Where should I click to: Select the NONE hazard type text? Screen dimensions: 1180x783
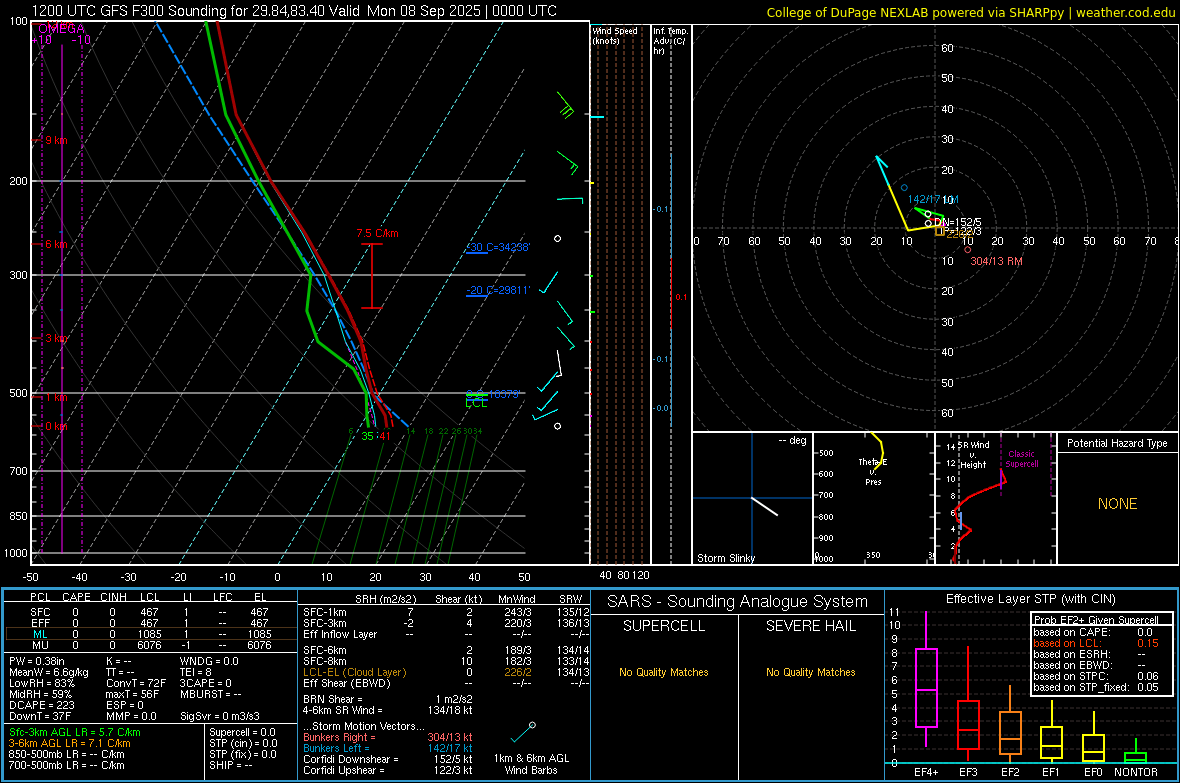click(1118, 504)
